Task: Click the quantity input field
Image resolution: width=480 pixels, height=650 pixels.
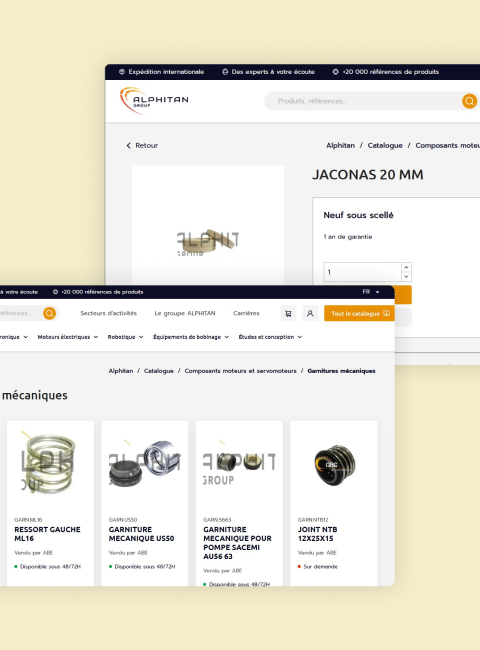Action: [362, 272]
